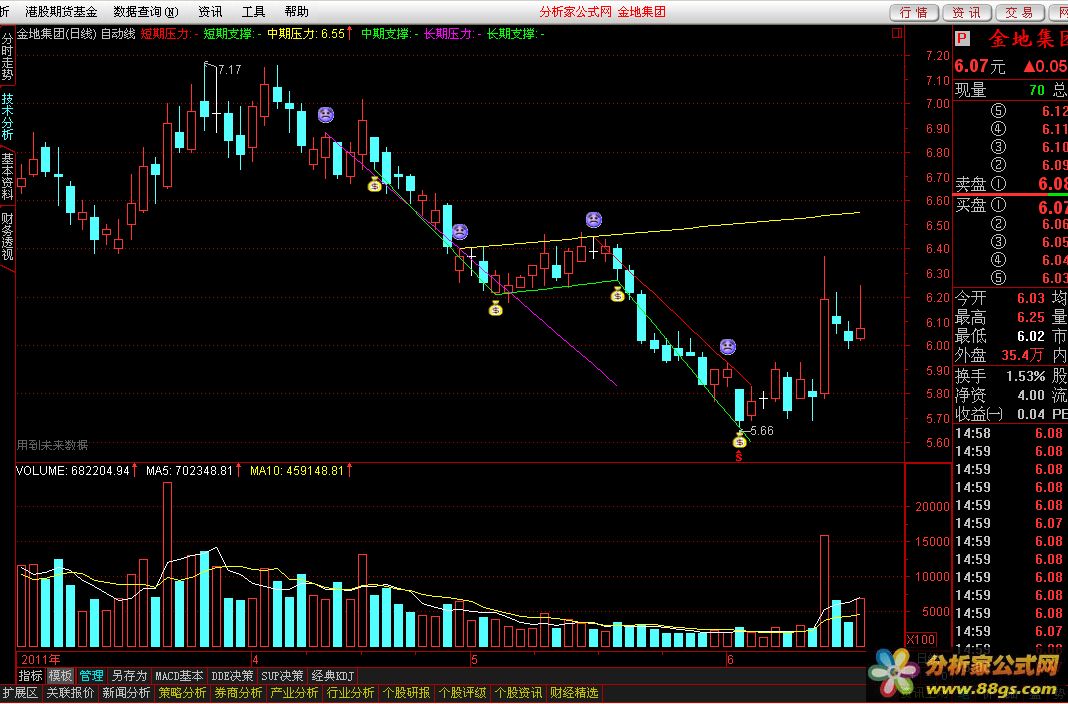Click the 另存为 tab below the chart

[x=129, y=675]
